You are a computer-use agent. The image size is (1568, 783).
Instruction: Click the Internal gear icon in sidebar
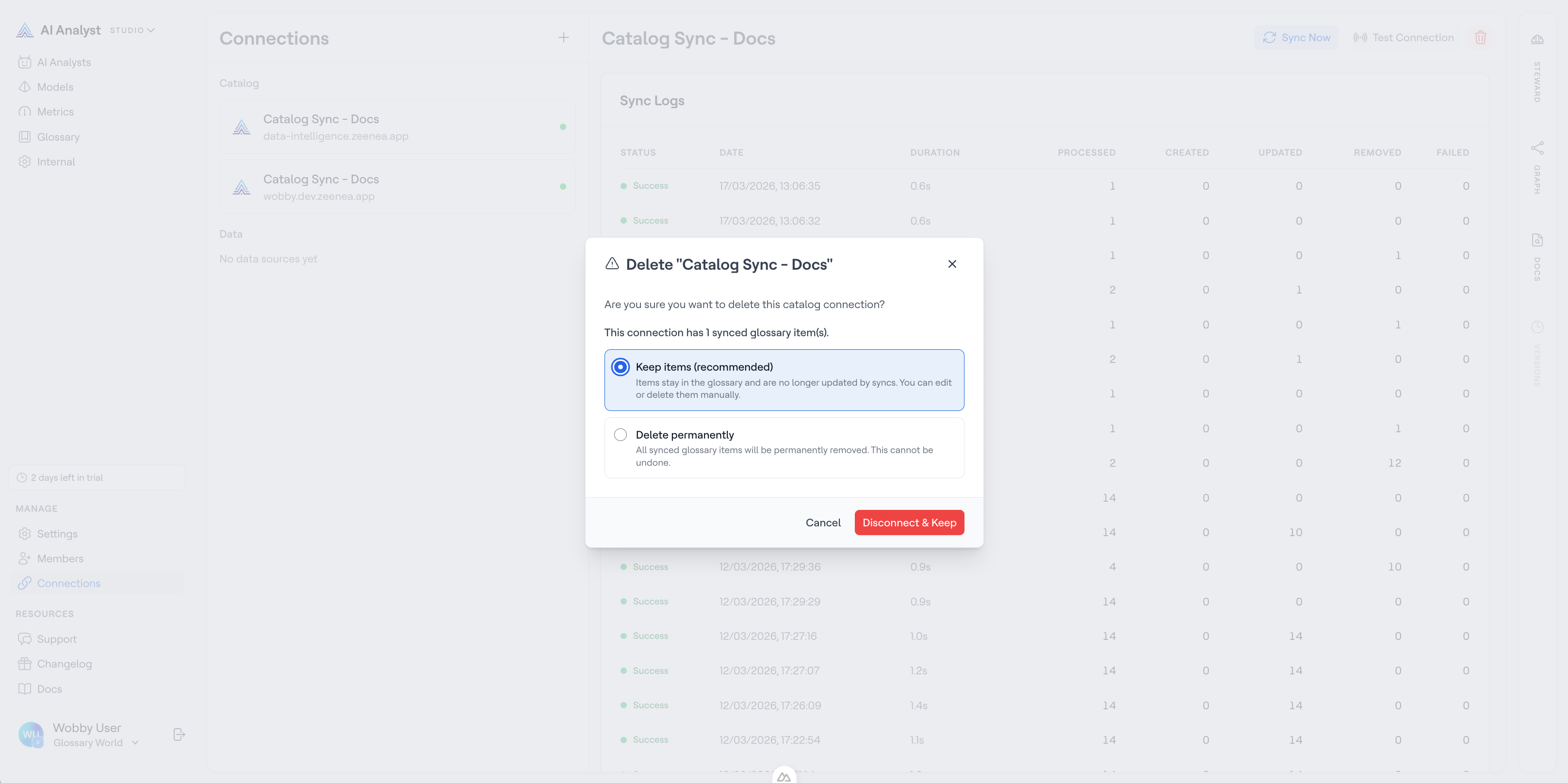click(x=25, y=162)
